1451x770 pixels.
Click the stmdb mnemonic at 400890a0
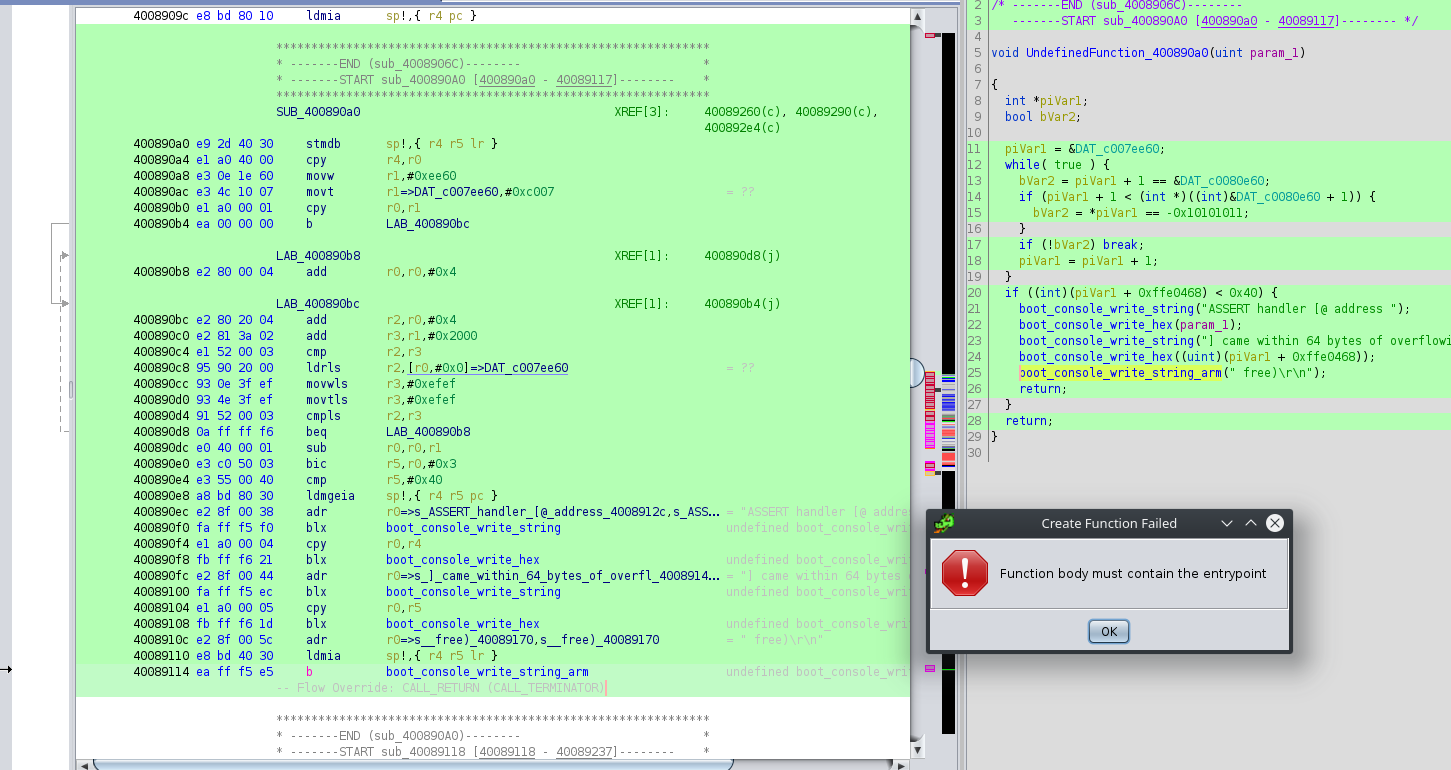[x=323, y=144]
